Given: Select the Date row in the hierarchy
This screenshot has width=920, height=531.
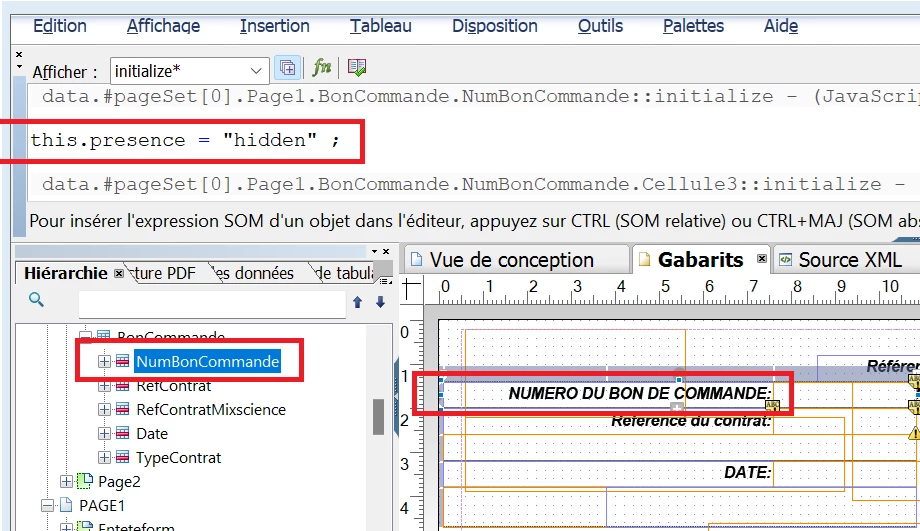Looking at the screenshot, I should tap(152, 434).
